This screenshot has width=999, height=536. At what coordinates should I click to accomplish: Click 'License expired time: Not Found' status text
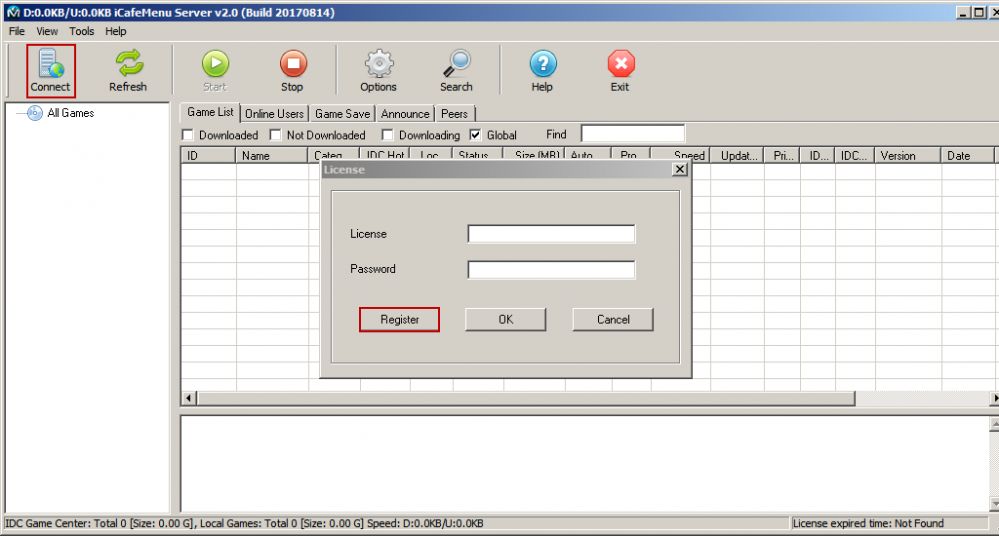pos(868,523)
